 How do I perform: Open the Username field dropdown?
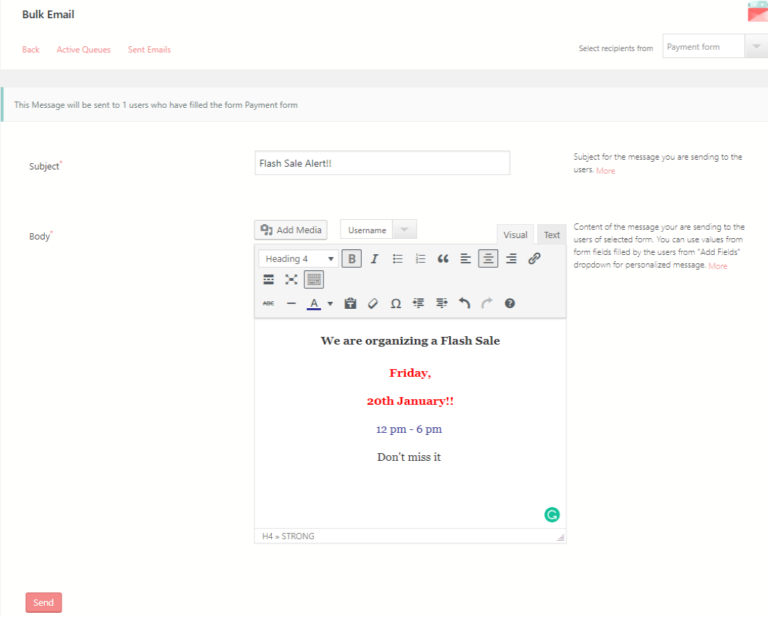pyautogui.click(x=378, y=230)
